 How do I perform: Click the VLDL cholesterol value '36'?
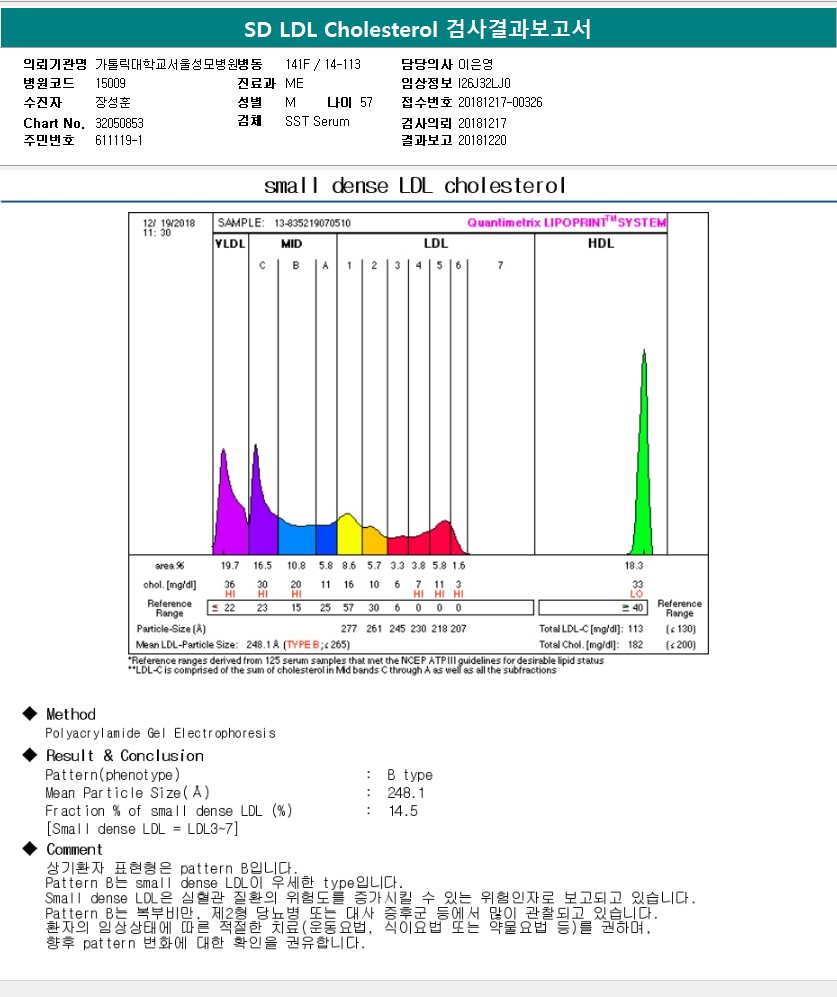[230, 584]
